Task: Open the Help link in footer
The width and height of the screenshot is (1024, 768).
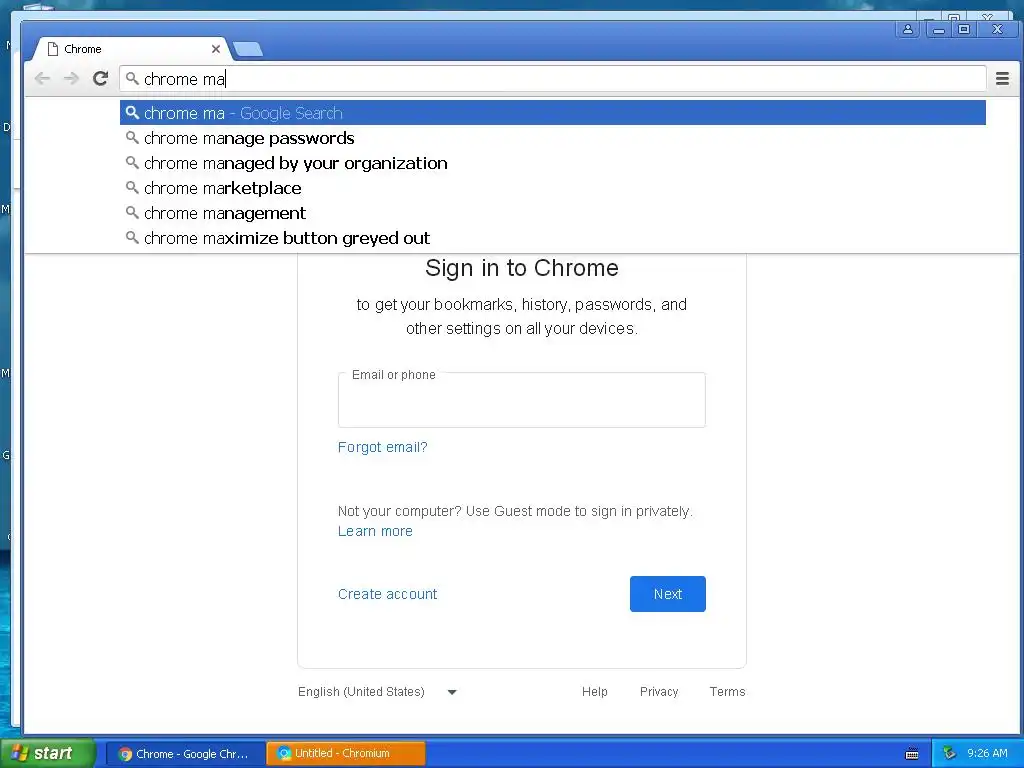Action: tap(594, 692)
